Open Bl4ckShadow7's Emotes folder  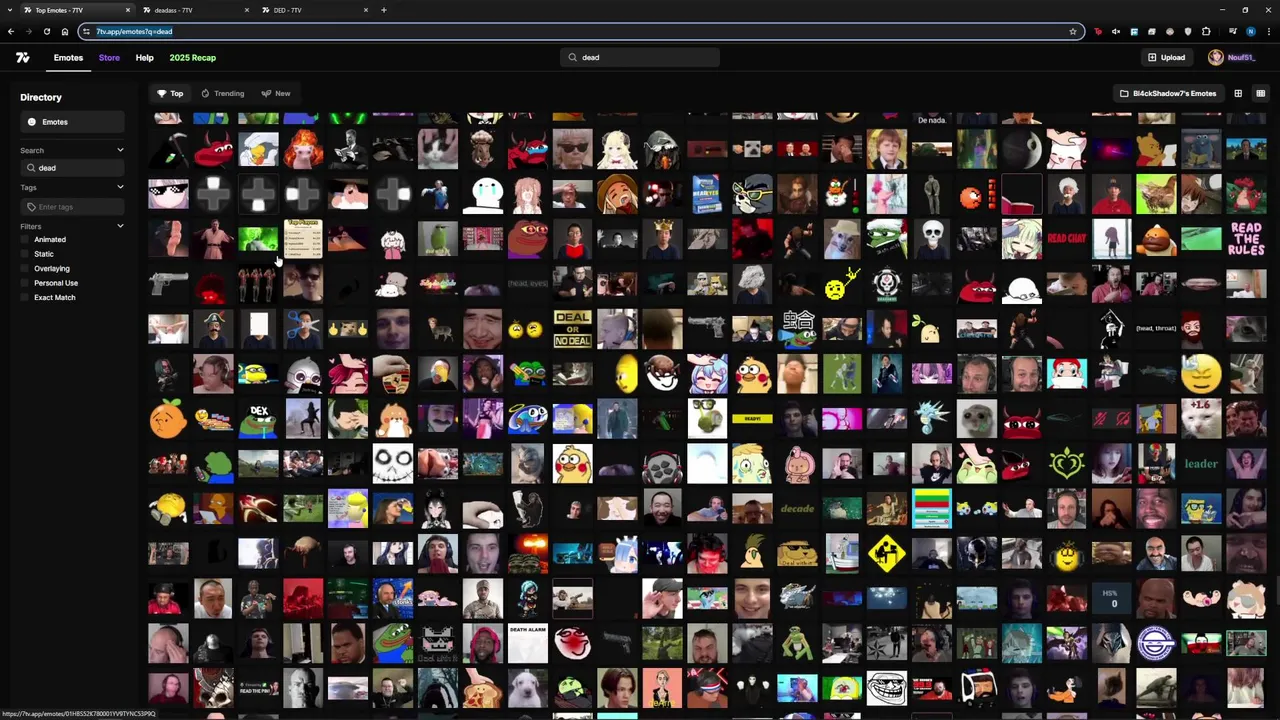click(x=1168, y=94)
